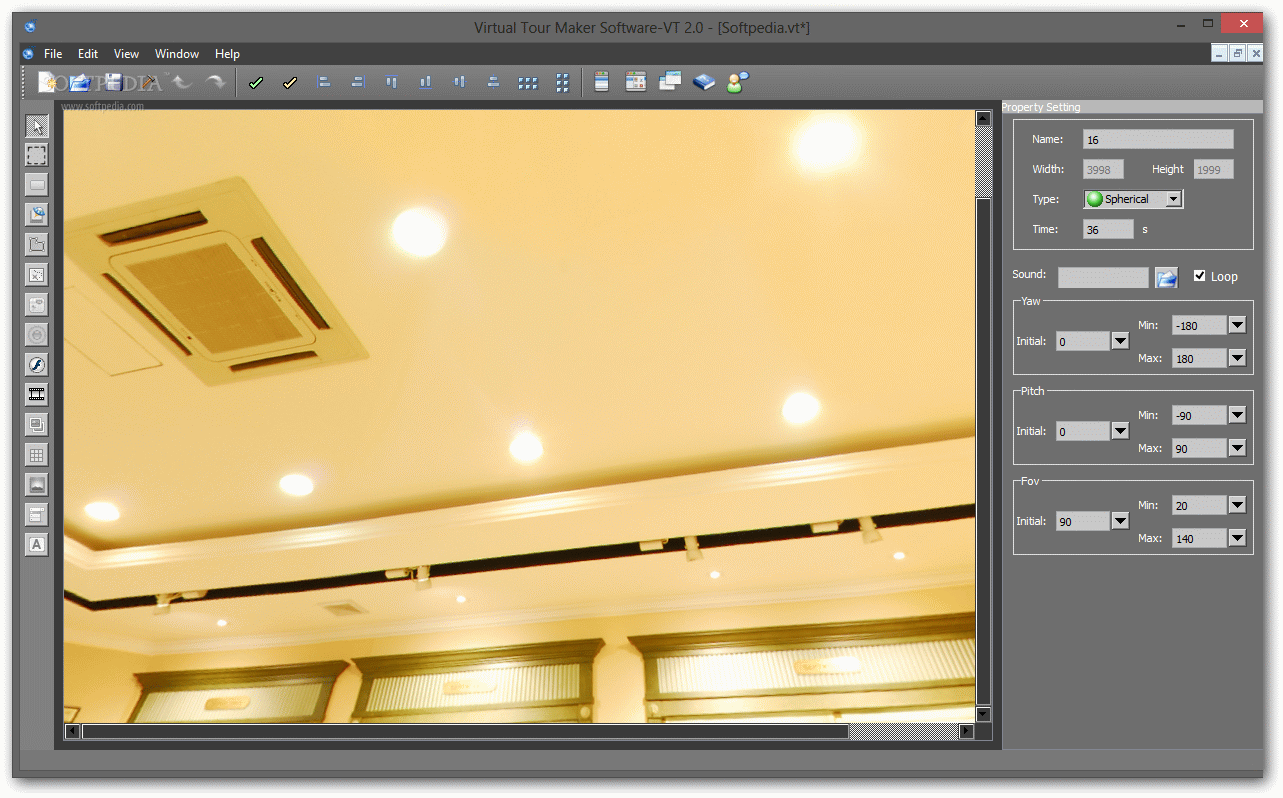Viewport: 1283px width, 798px height.
Task: Click the scroll-right arrow under panorama
Action: (x=966, y=731)
